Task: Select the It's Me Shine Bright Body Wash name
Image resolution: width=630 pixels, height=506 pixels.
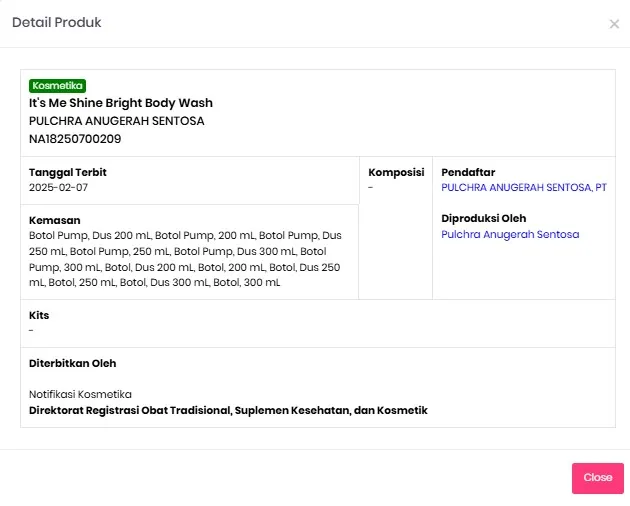Action: (x=121, y=103)
